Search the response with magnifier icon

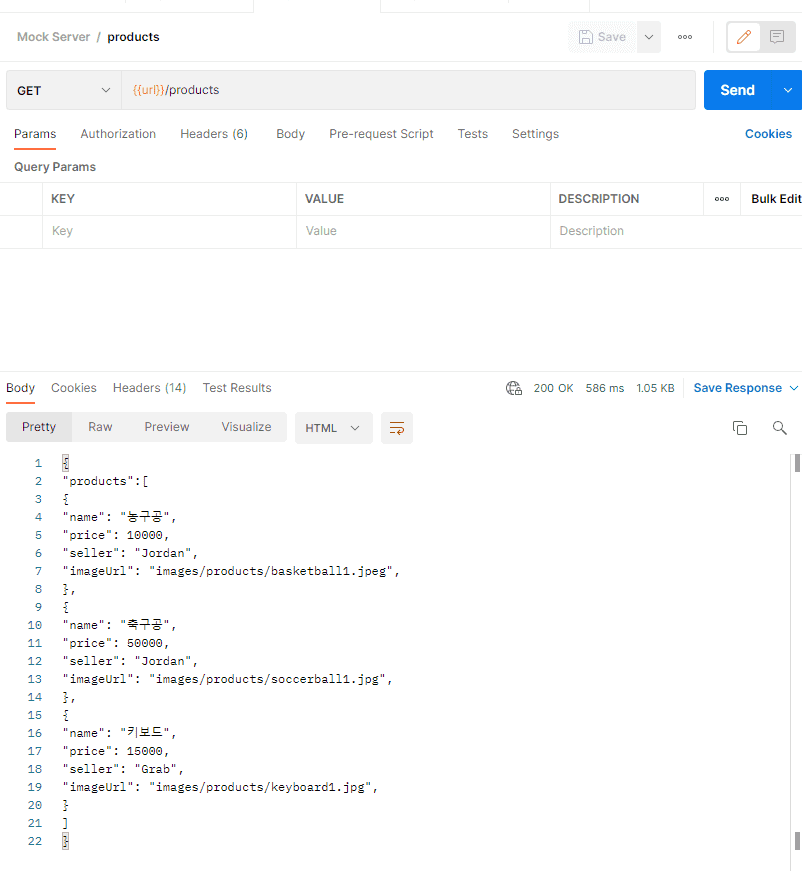780,428
